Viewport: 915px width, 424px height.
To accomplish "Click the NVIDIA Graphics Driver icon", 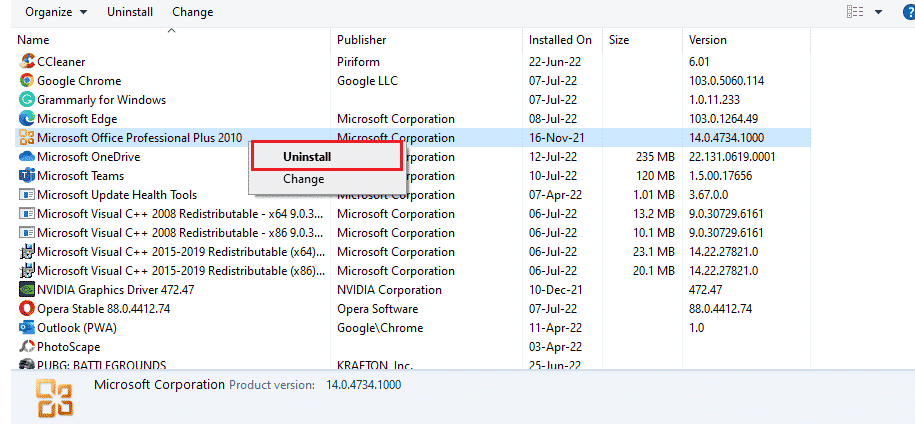I will click(x=27, y=290).
